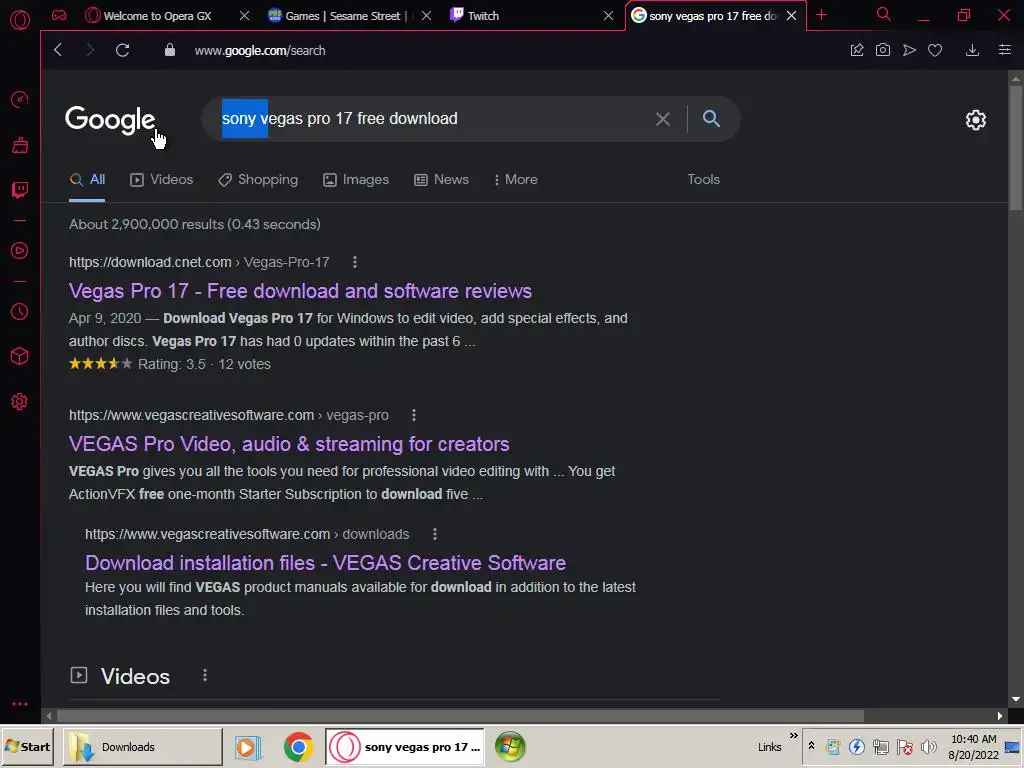Open sidebar Settings gear icon
Viewport: 1024px width, 768px height.
point(20,402)
